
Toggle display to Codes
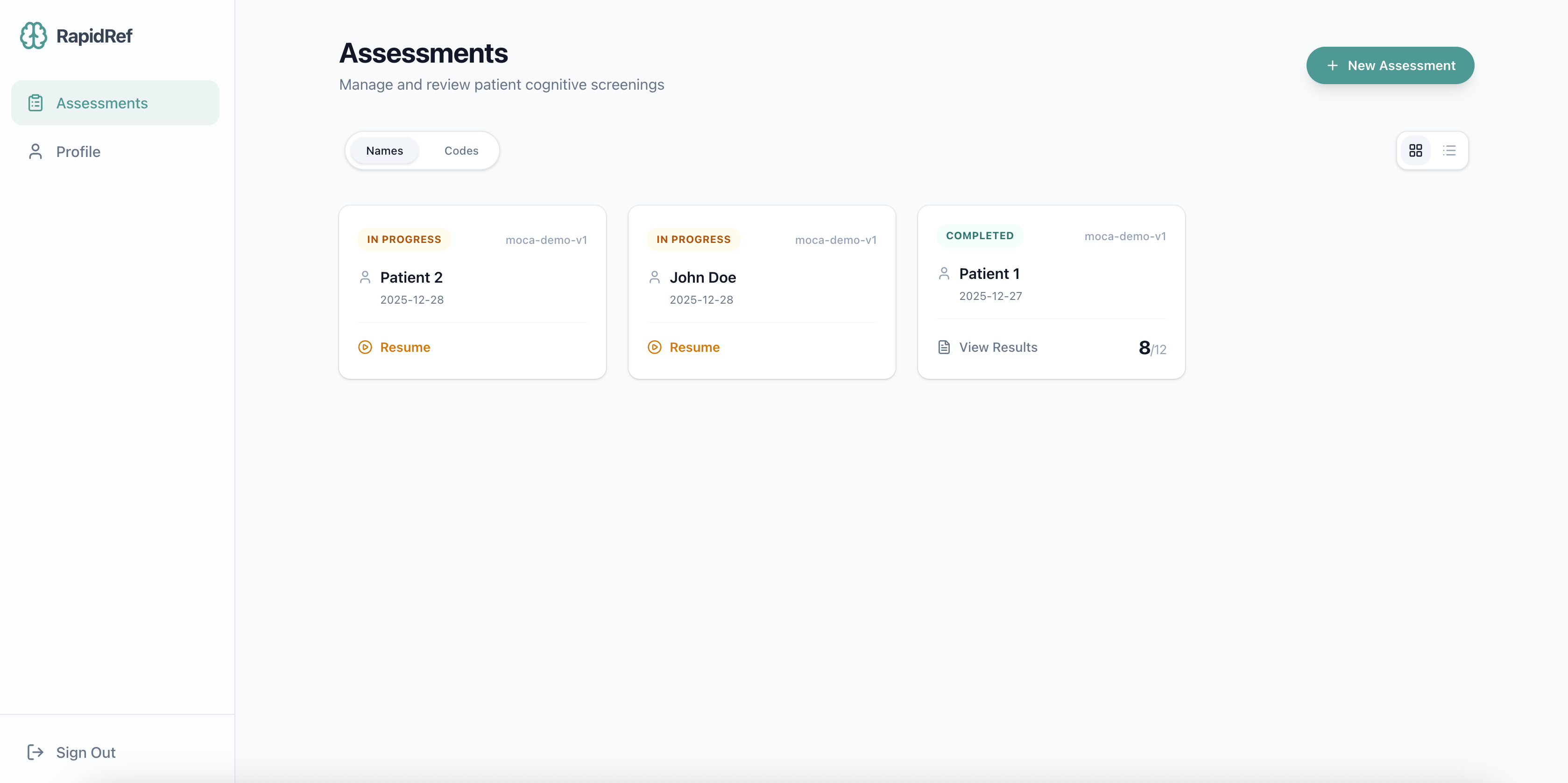461,150
